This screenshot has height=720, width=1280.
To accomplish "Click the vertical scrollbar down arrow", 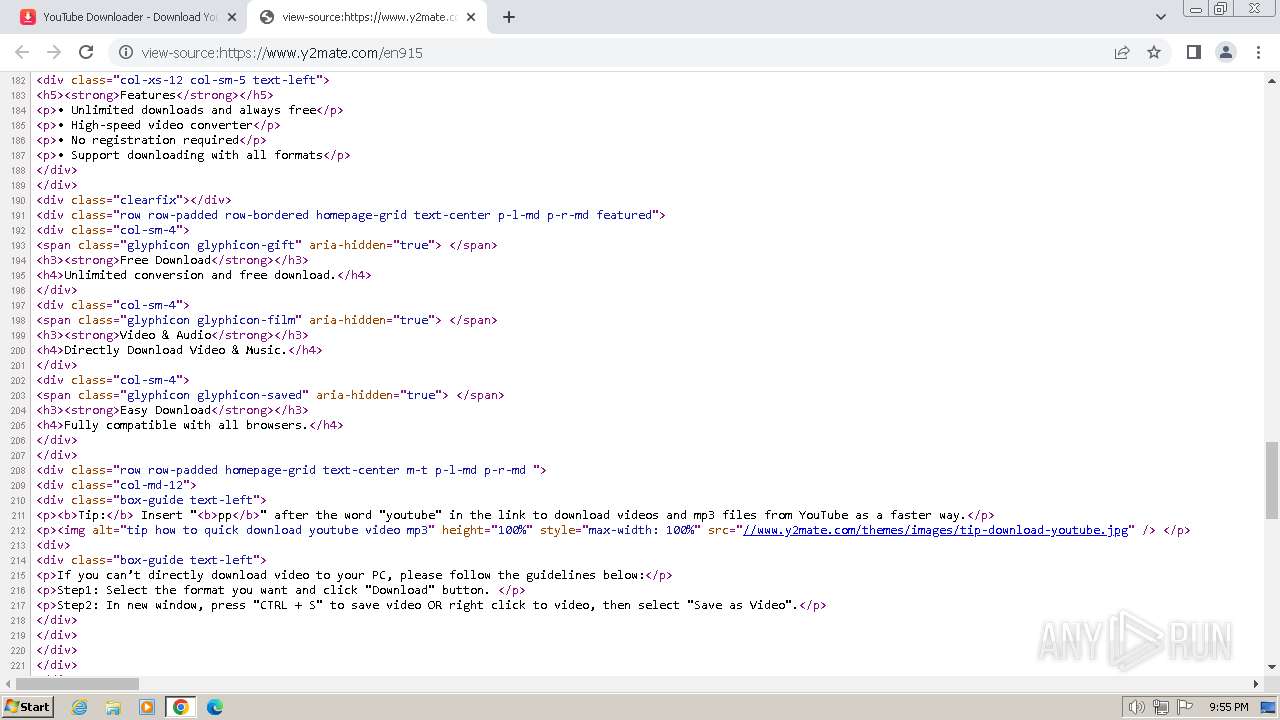I will tap(1272, 667).
